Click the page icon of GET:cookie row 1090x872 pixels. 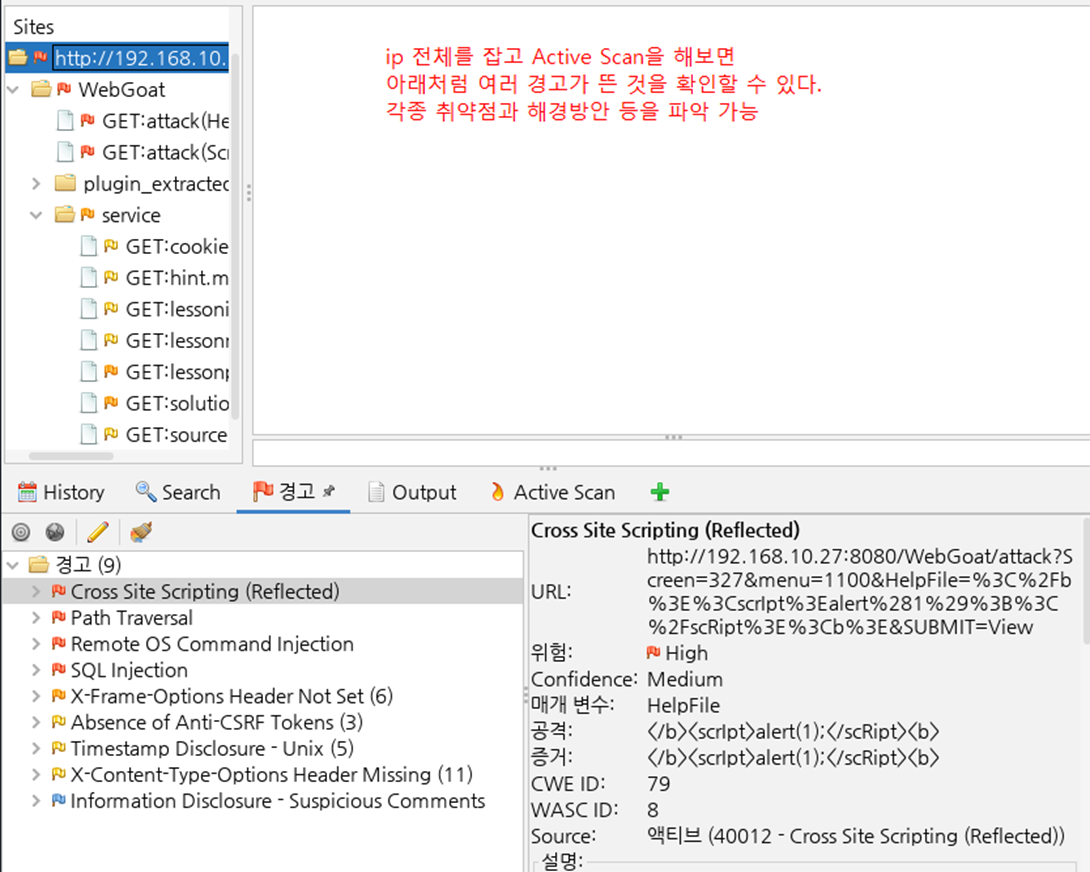click(88, 246)
